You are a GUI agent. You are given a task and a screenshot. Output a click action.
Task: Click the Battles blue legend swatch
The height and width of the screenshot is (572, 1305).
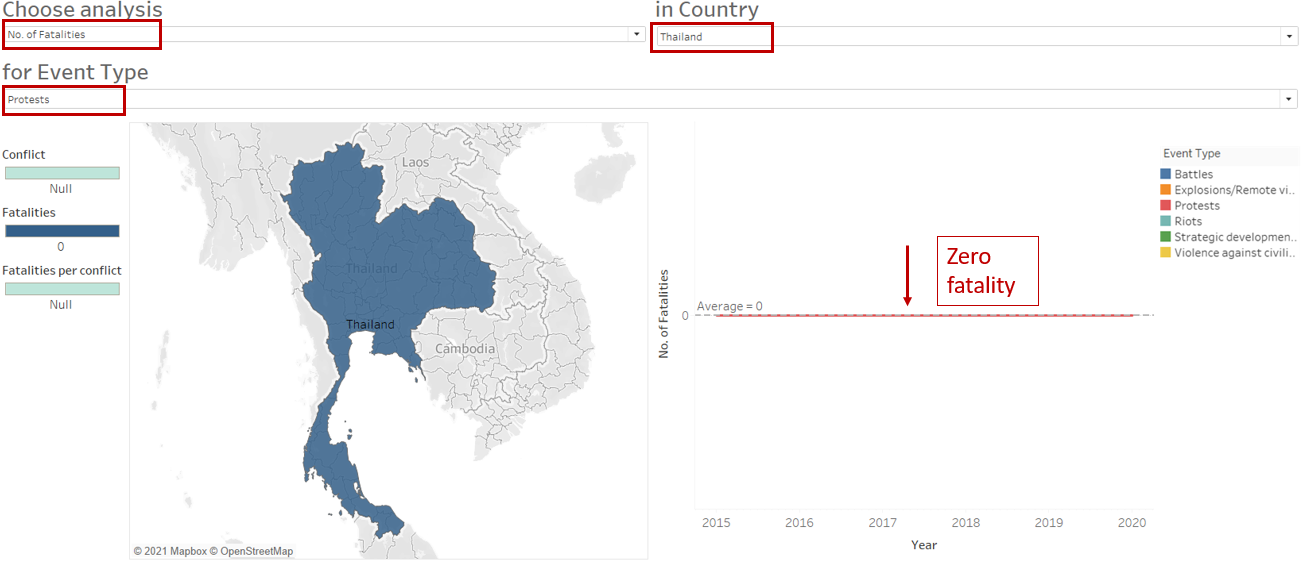click(1166, 174)
